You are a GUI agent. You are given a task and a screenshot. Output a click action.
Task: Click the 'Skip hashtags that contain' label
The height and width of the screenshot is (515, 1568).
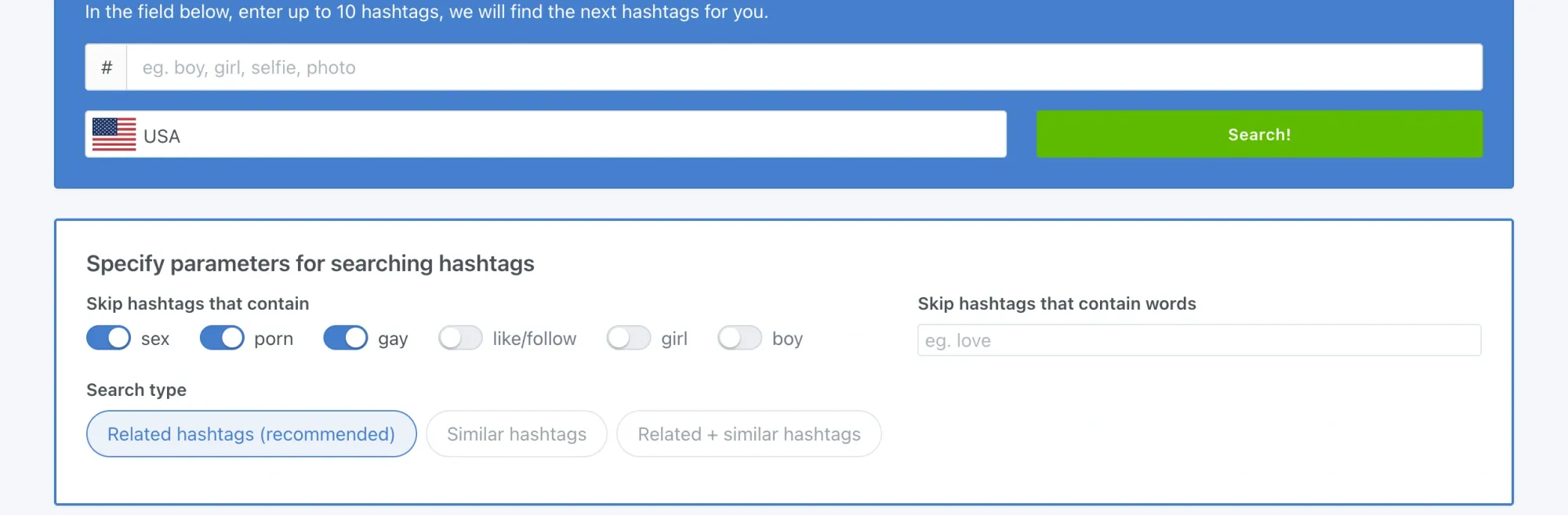pyautogui.click(x=197, y=303)
